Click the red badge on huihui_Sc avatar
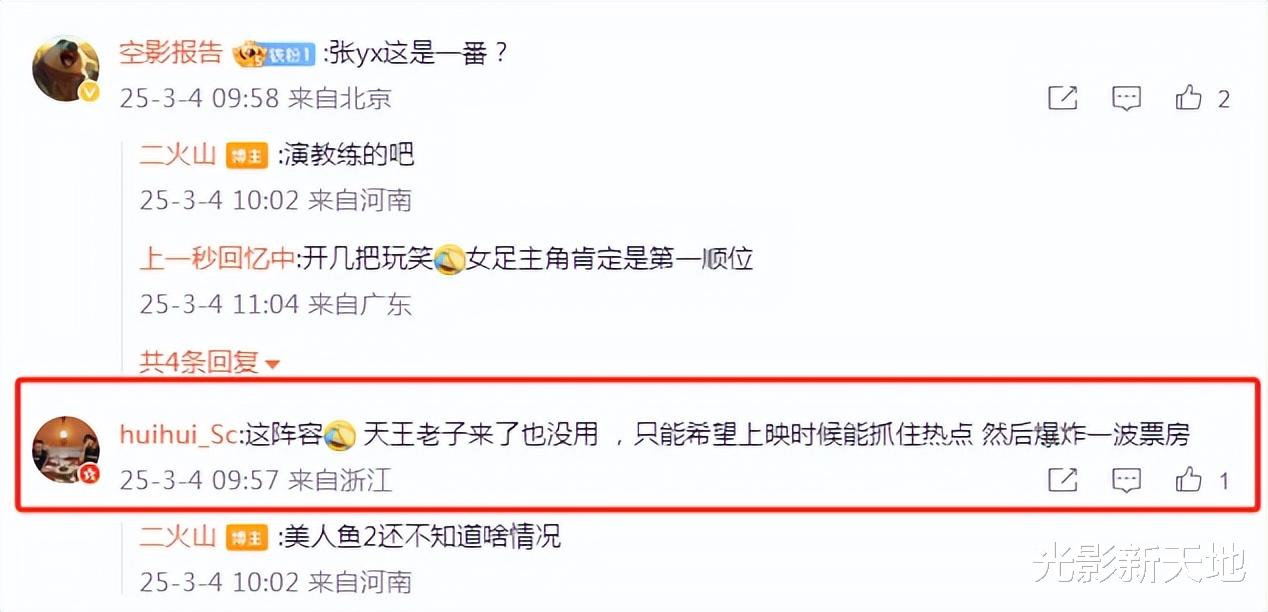Viewport: 1268px width, 612px height. click(x=91, y=474)
